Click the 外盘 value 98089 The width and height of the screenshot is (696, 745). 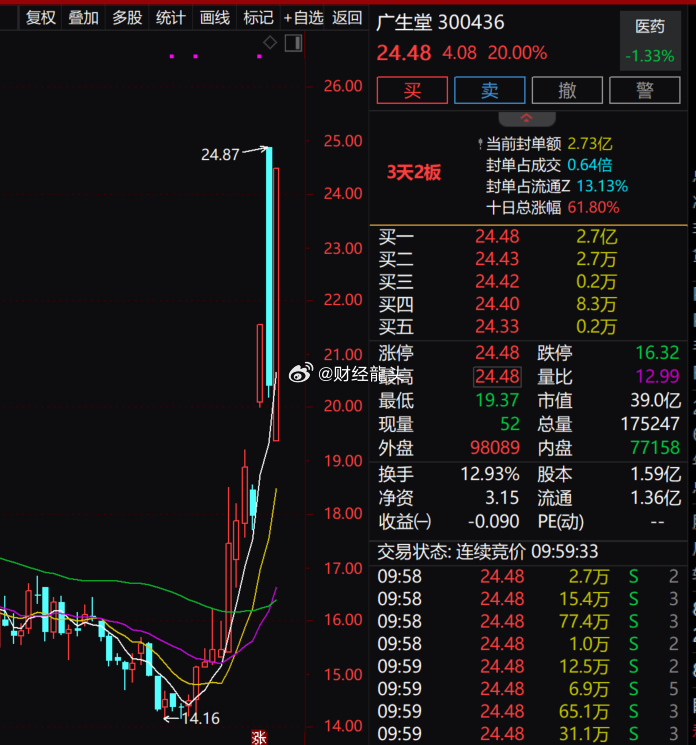[x=495, y=448]
